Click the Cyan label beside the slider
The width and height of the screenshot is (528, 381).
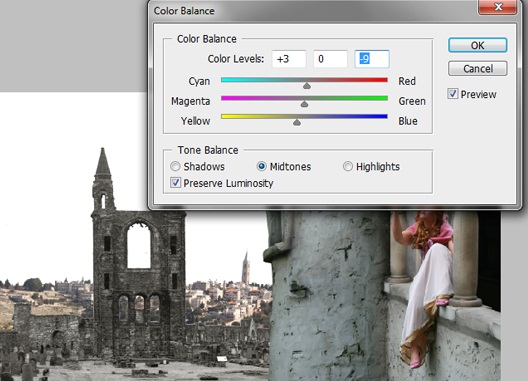(x=199, y=81)
